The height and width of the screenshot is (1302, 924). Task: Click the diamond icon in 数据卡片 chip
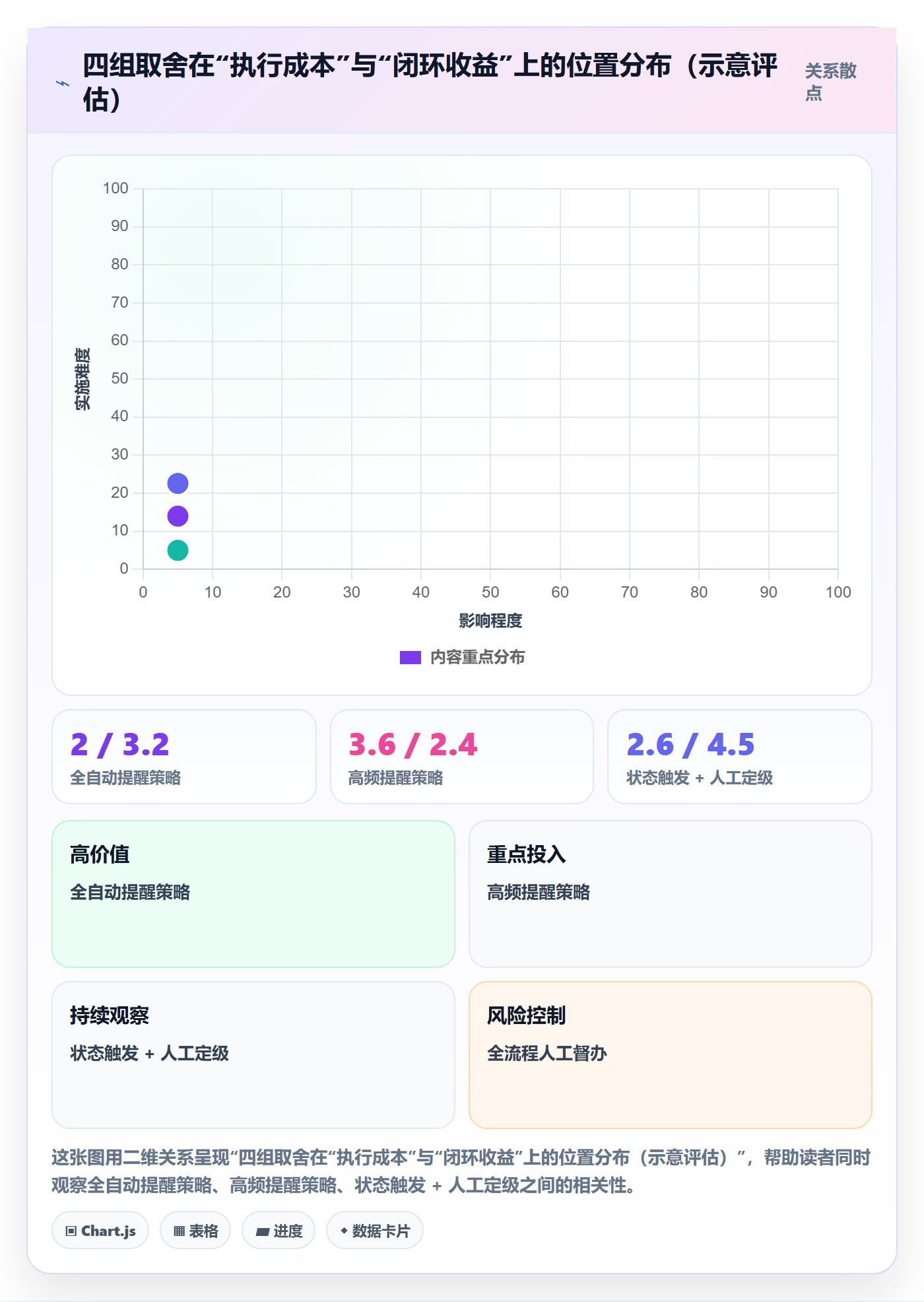tap(344, 1231)
